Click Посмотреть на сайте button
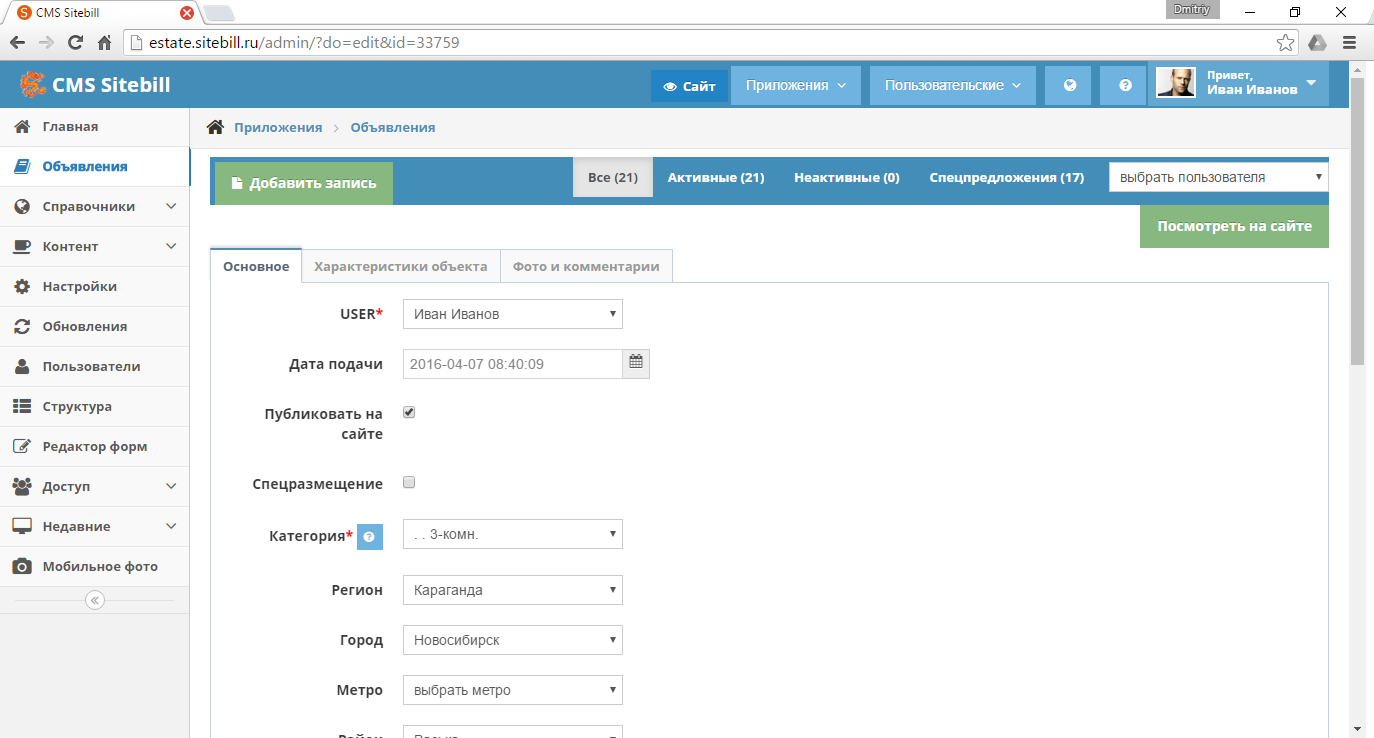Image resolution: width=1374 pixels, height=738 pixels. coord(1234,226)
